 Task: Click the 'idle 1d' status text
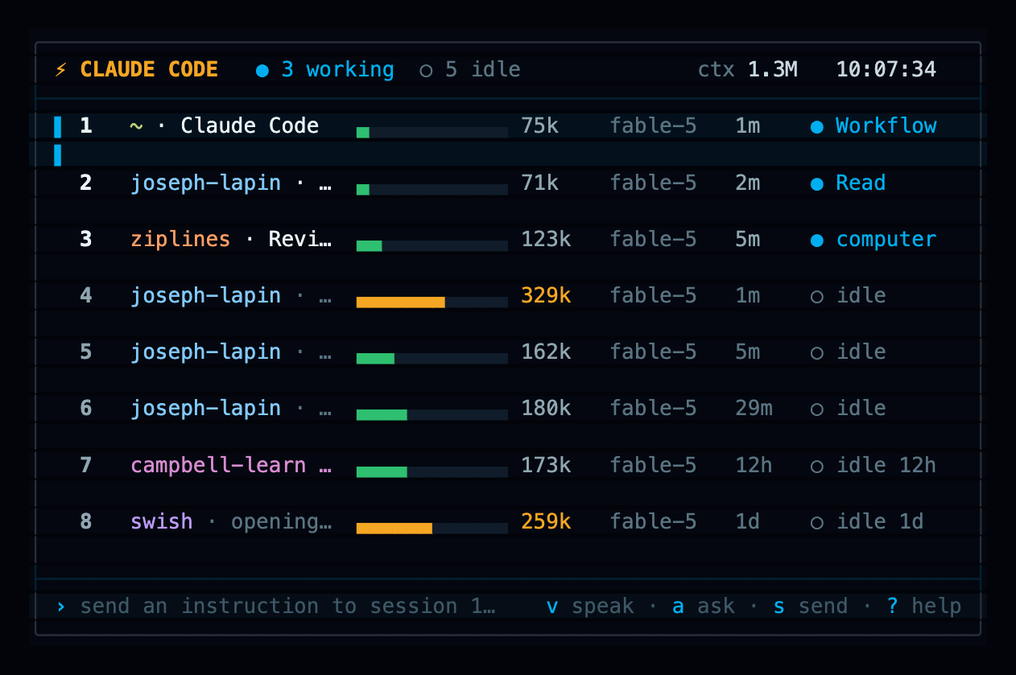pyautogui.click(x=880, y=521)
